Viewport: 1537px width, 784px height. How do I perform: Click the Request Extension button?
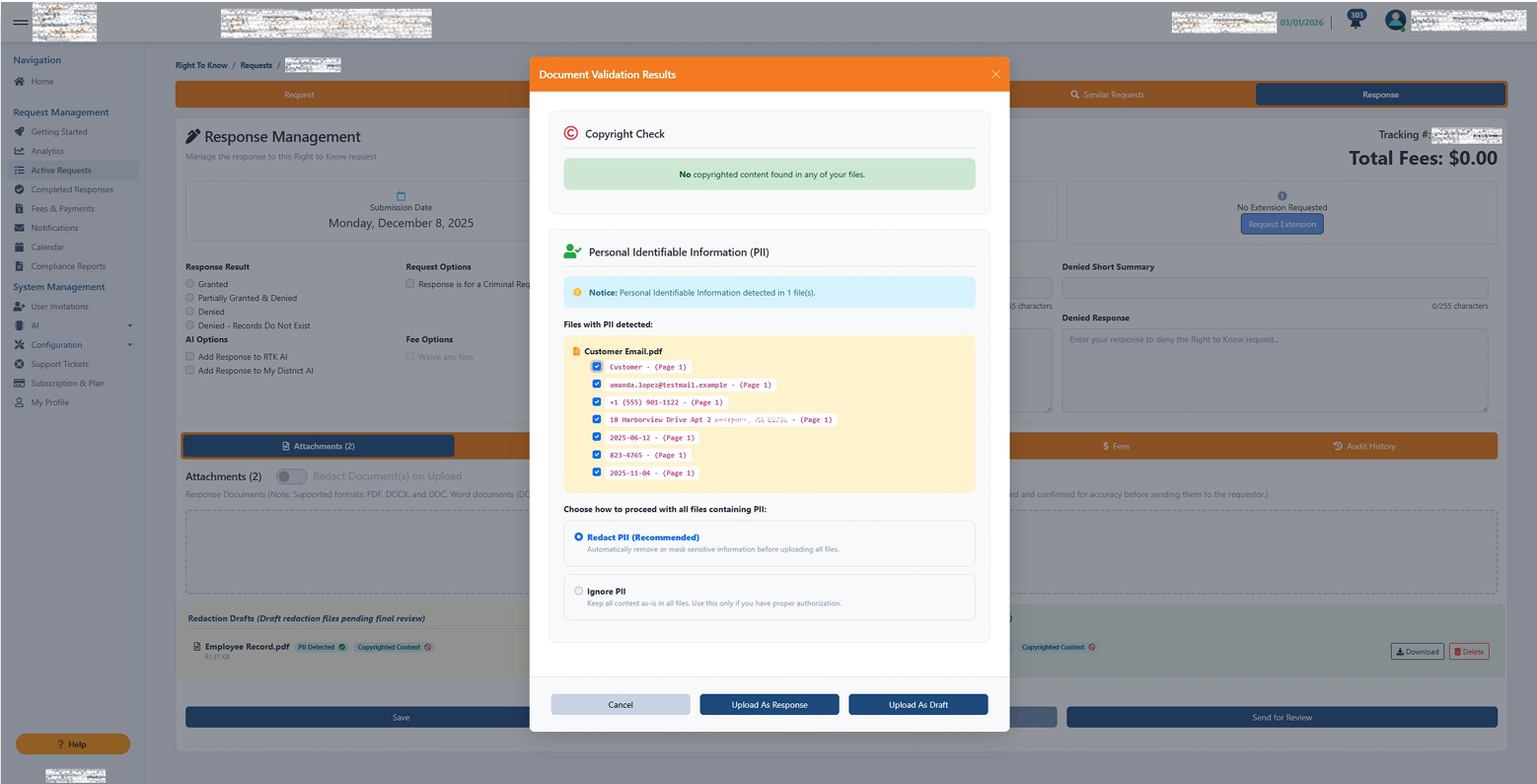tap(1281, 225)
